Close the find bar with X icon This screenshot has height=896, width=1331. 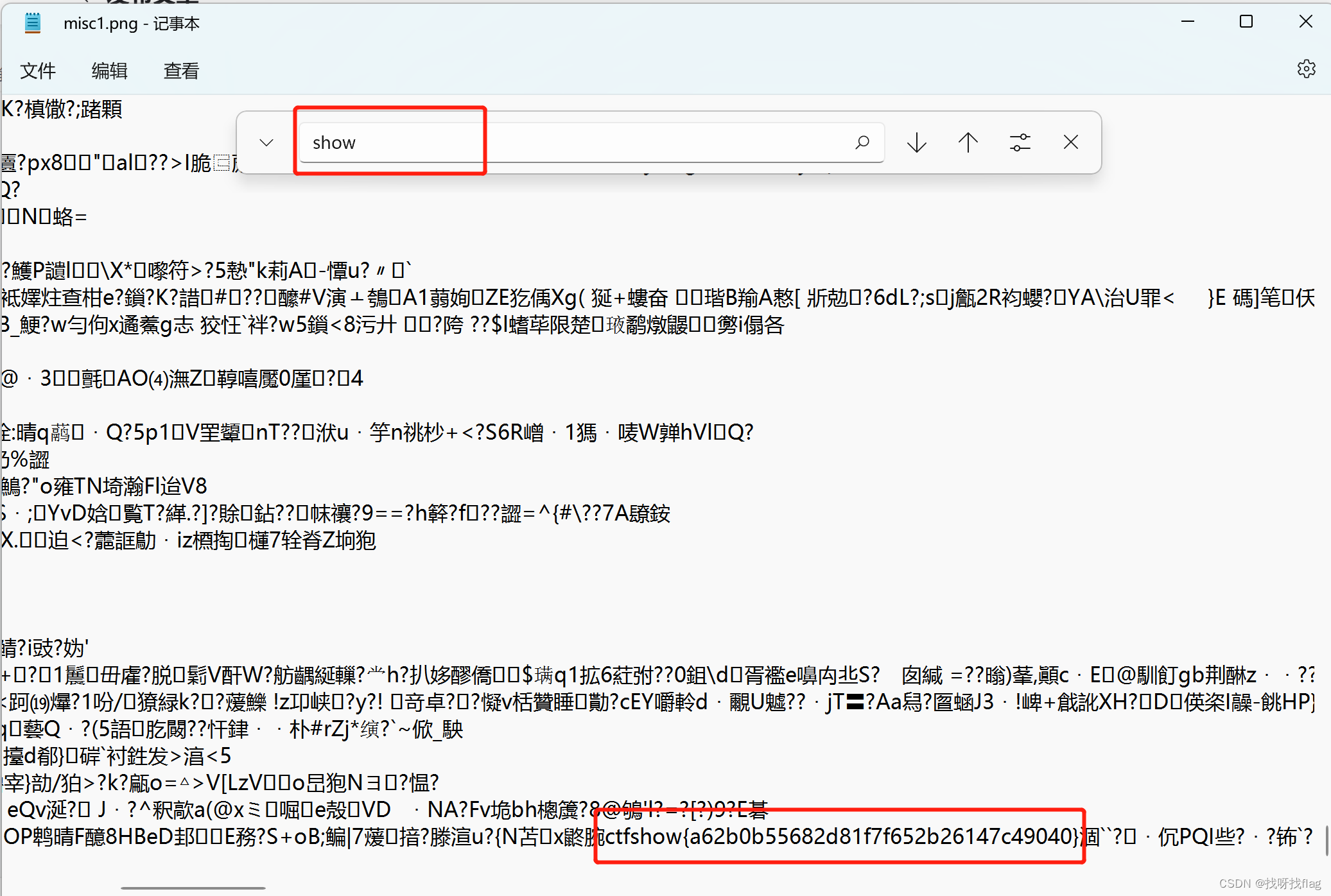click(x=1070, y=142)
